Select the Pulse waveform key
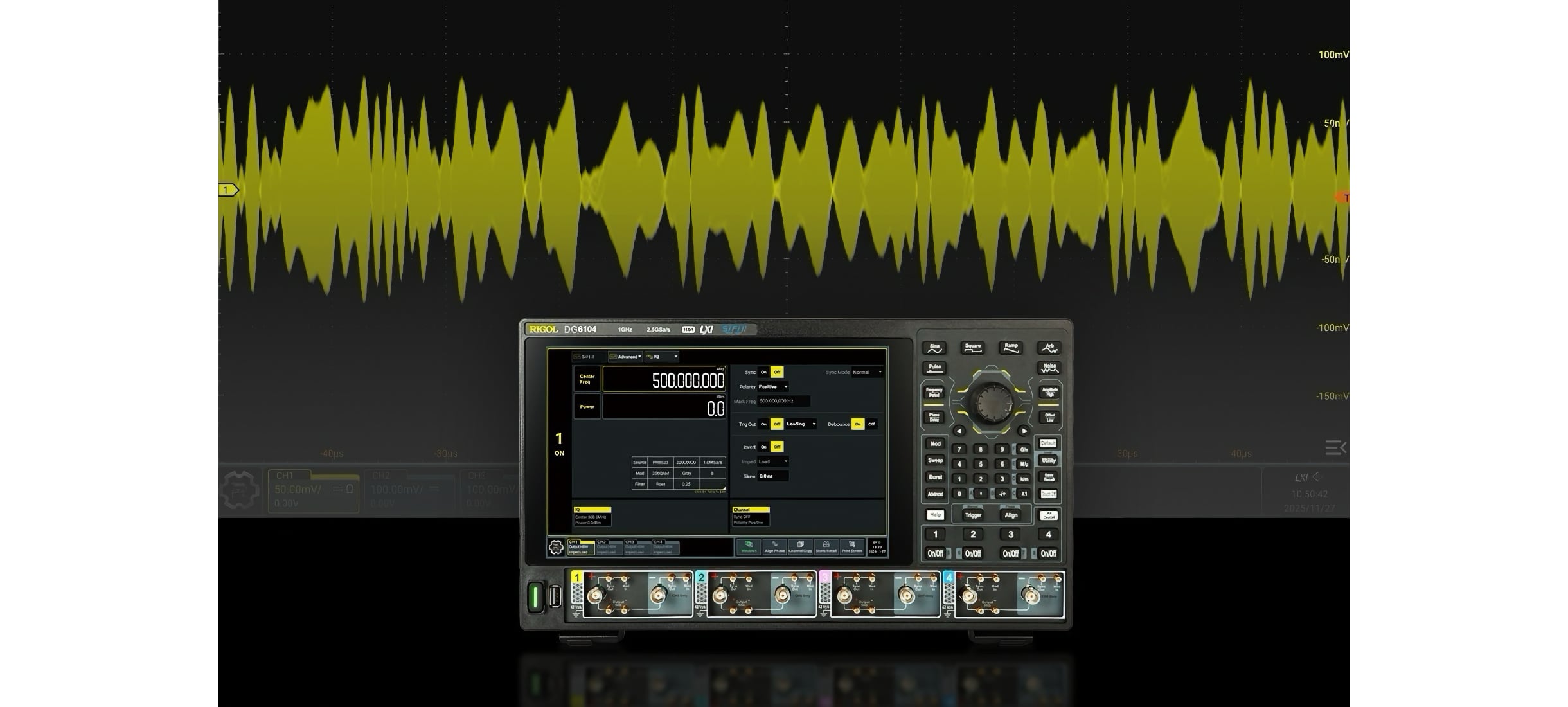Image resolution: width=1568 pixels, height=707 pixels. point(934,368)
